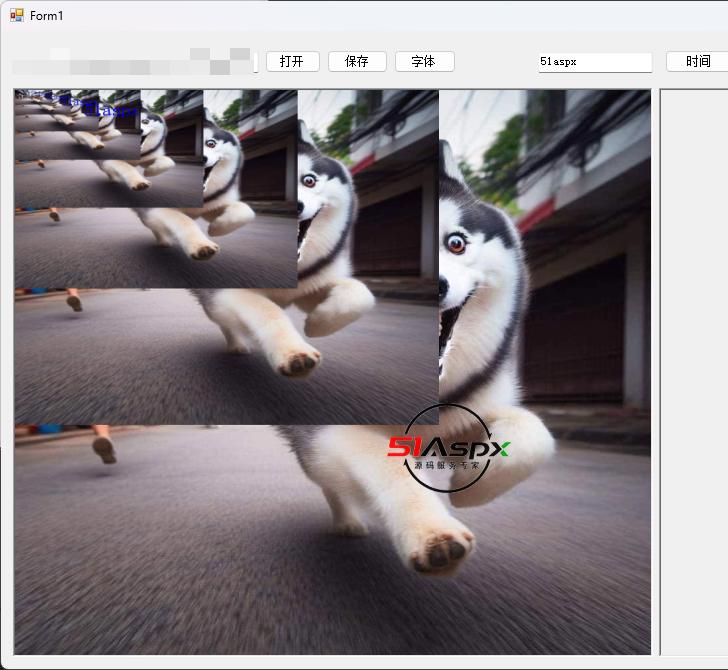Click the husky picture preview area
Viewport: 728px width, 670px height.
pyautogui.click(x=332, y=372)
